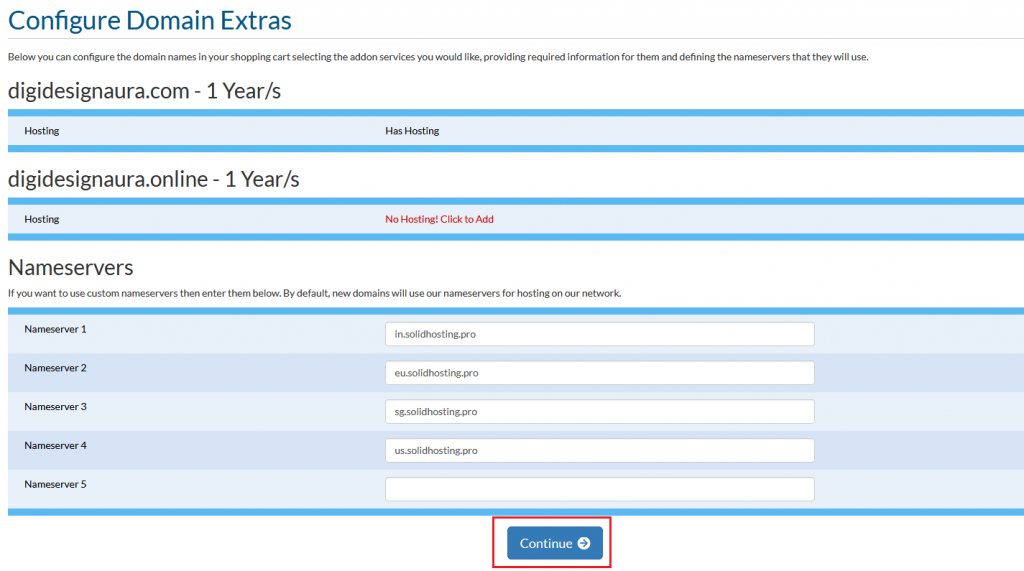Click the Nameserver 3 label
The height and width of the screenshot is (571, 1024).
click(x=56, y=406)
